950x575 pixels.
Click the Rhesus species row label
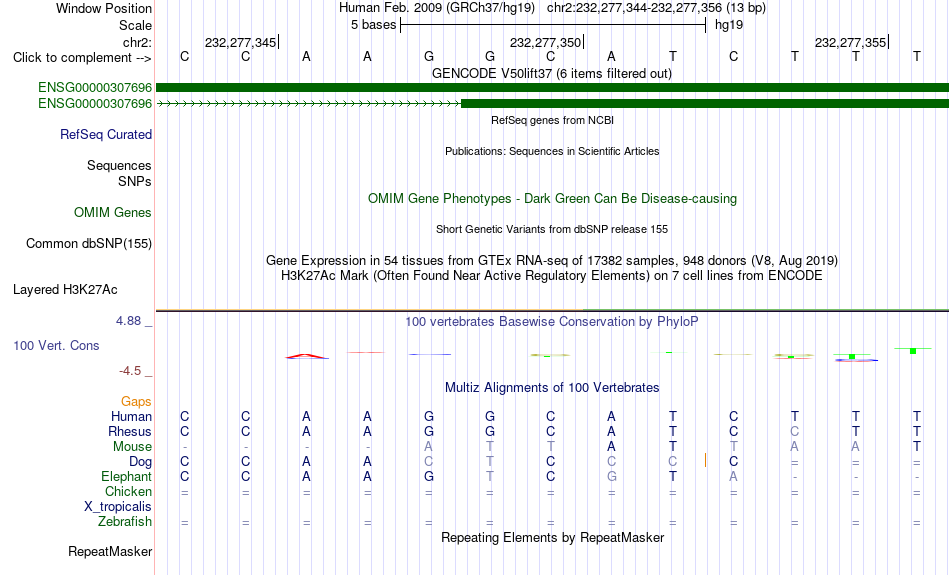click(130, 431)
